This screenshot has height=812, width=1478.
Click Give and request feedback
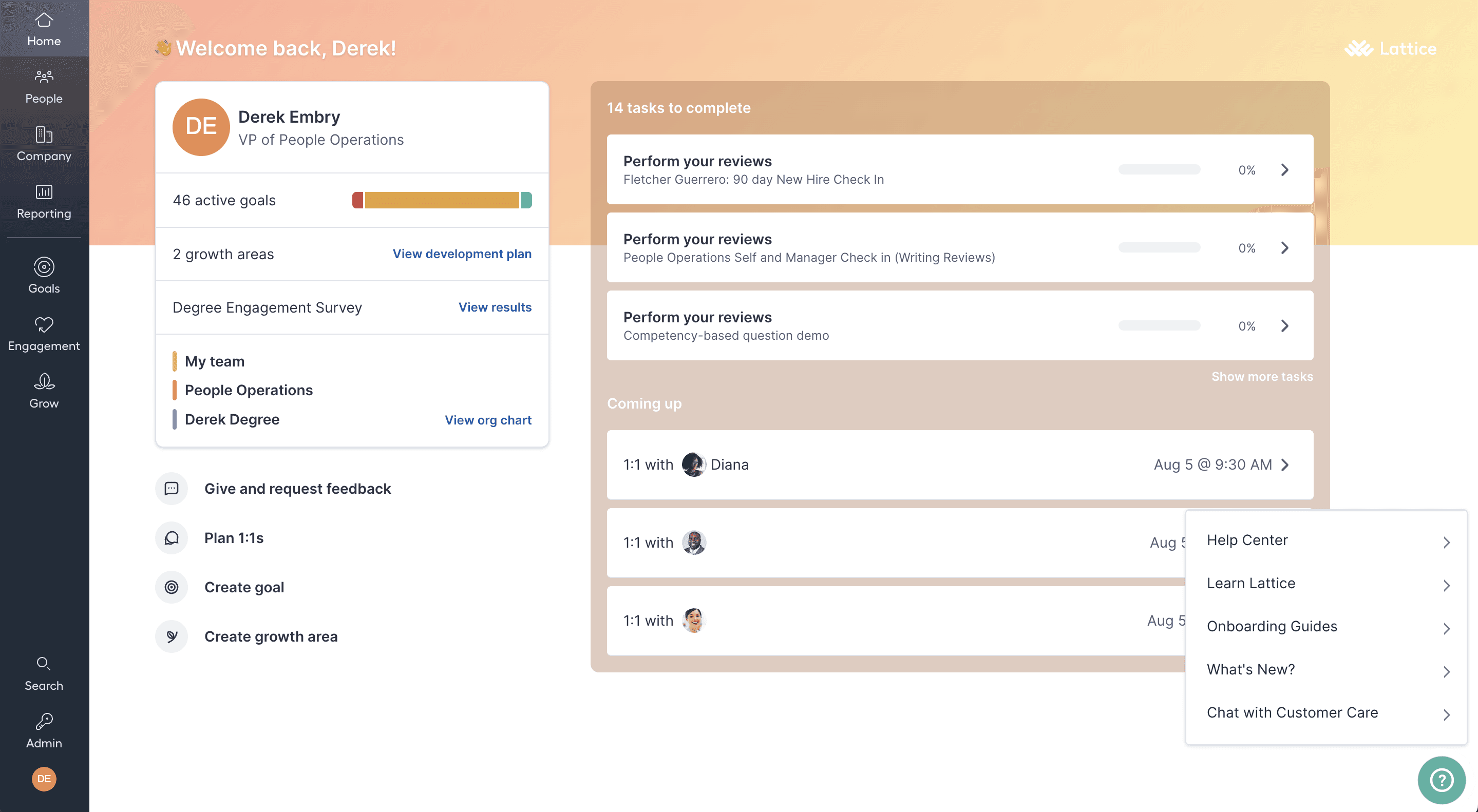coord(297,489)
